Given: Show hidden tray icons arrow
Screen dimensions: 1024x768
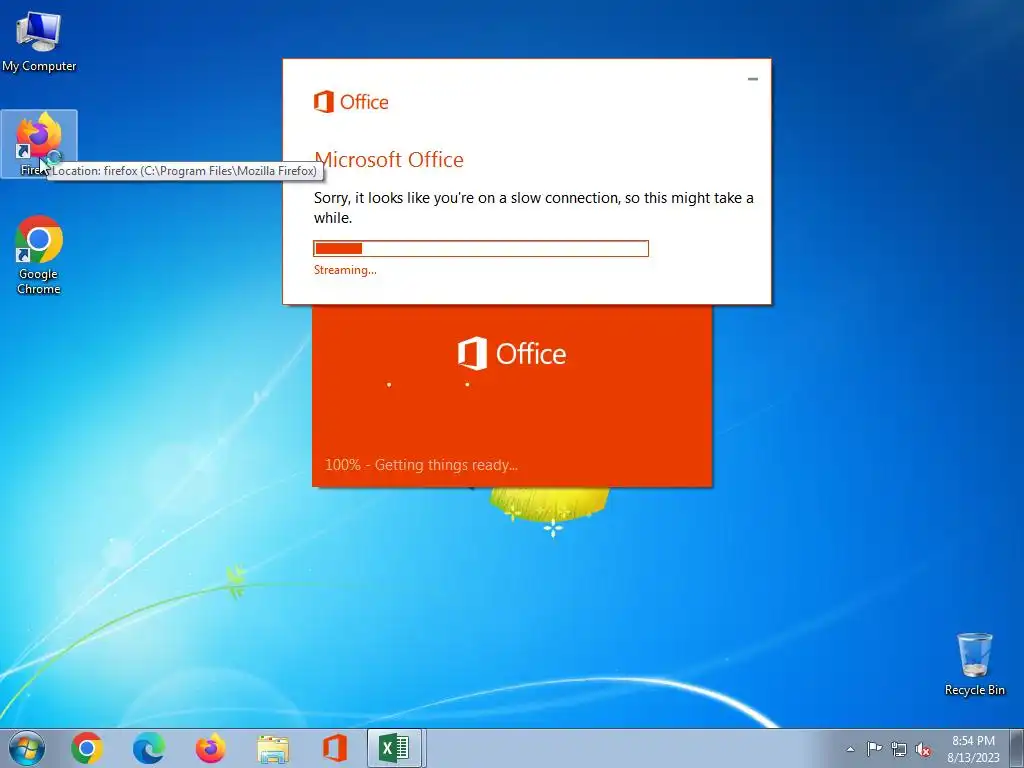Looking at the screenshot, I should 850,749.
